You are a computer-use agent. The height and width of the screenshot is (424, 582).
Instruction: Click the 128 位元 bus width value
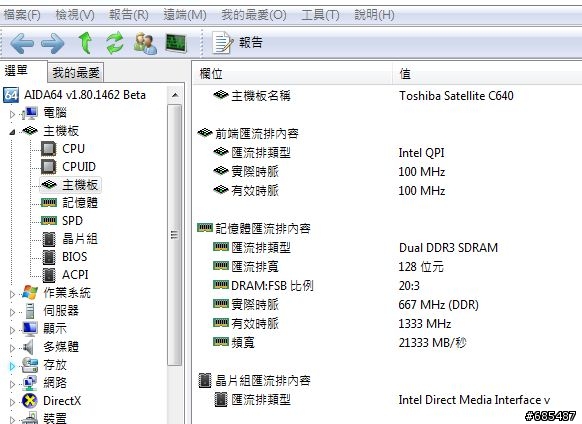421,267
